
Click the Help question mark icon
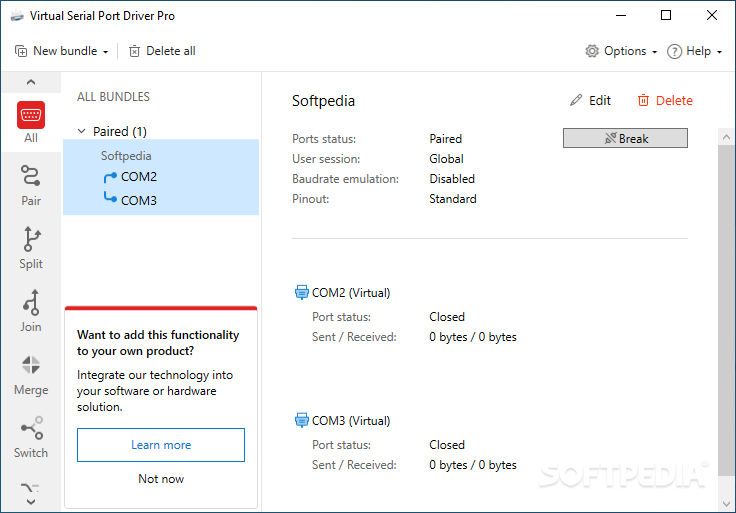tap(674, 51)
